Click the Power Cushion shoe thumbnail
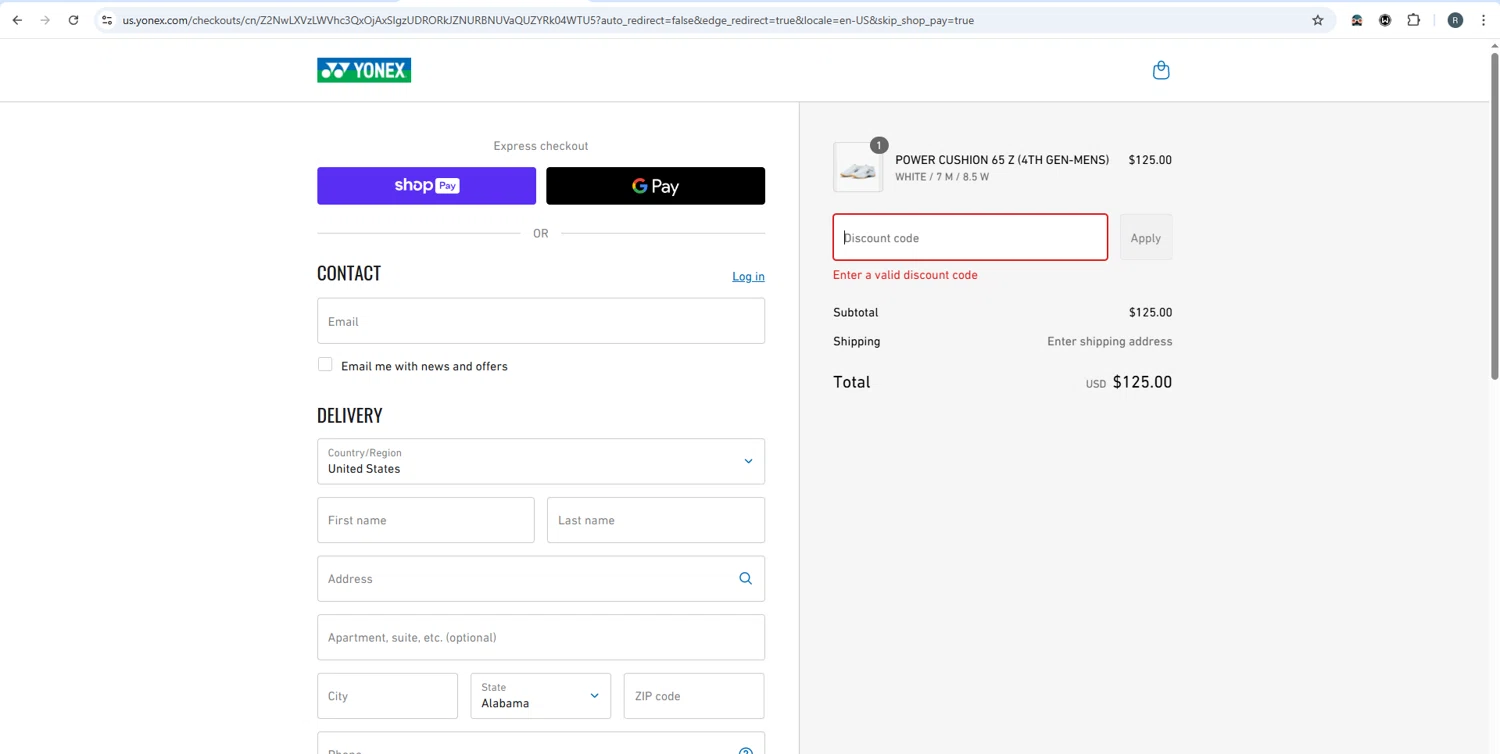This screenshot has width=1500, height=754. pos(858,167)
